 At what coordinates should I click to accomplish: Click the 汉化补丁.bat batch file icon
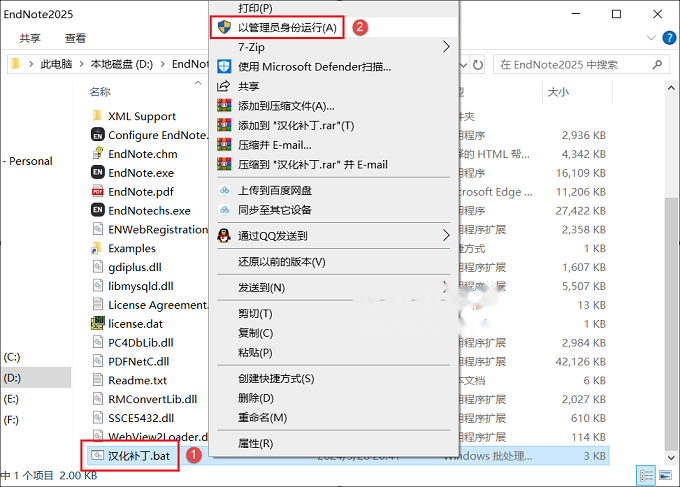(98, 455)
